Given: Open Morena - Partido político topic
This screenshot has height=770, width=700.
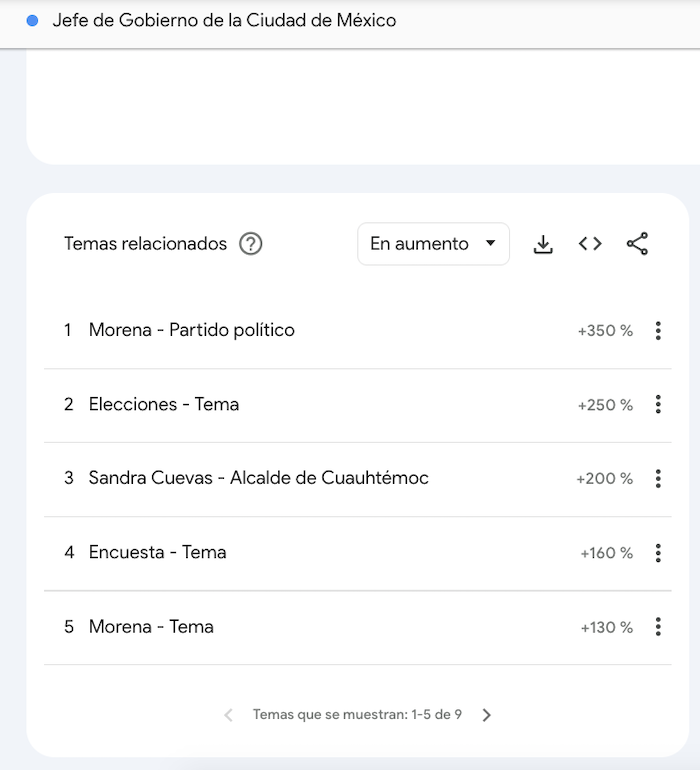Looking at the screenshot, I should (191, 330).
